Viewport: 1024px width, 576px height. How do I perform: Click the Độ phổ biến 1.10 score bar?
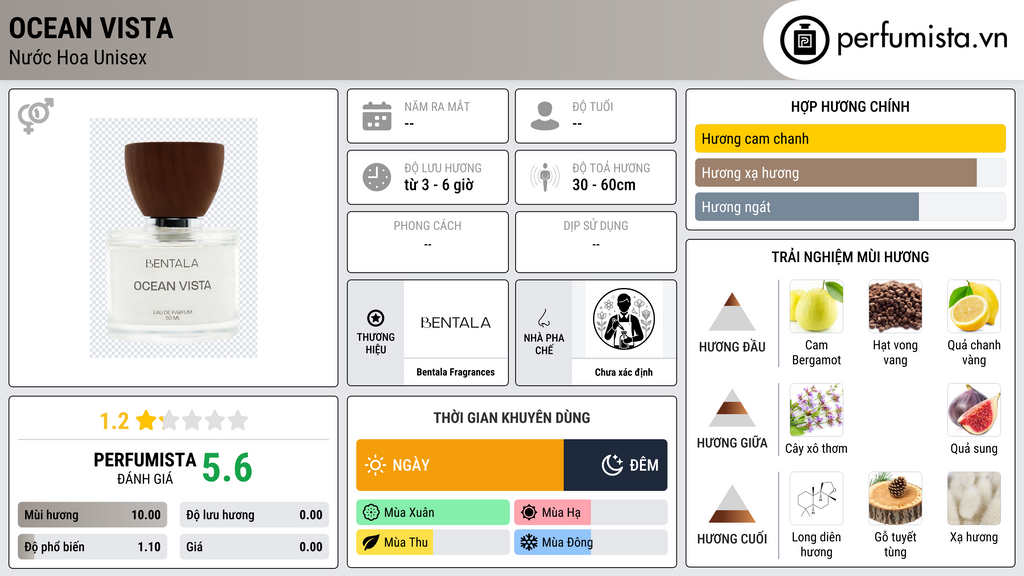[x=92, y=547]
